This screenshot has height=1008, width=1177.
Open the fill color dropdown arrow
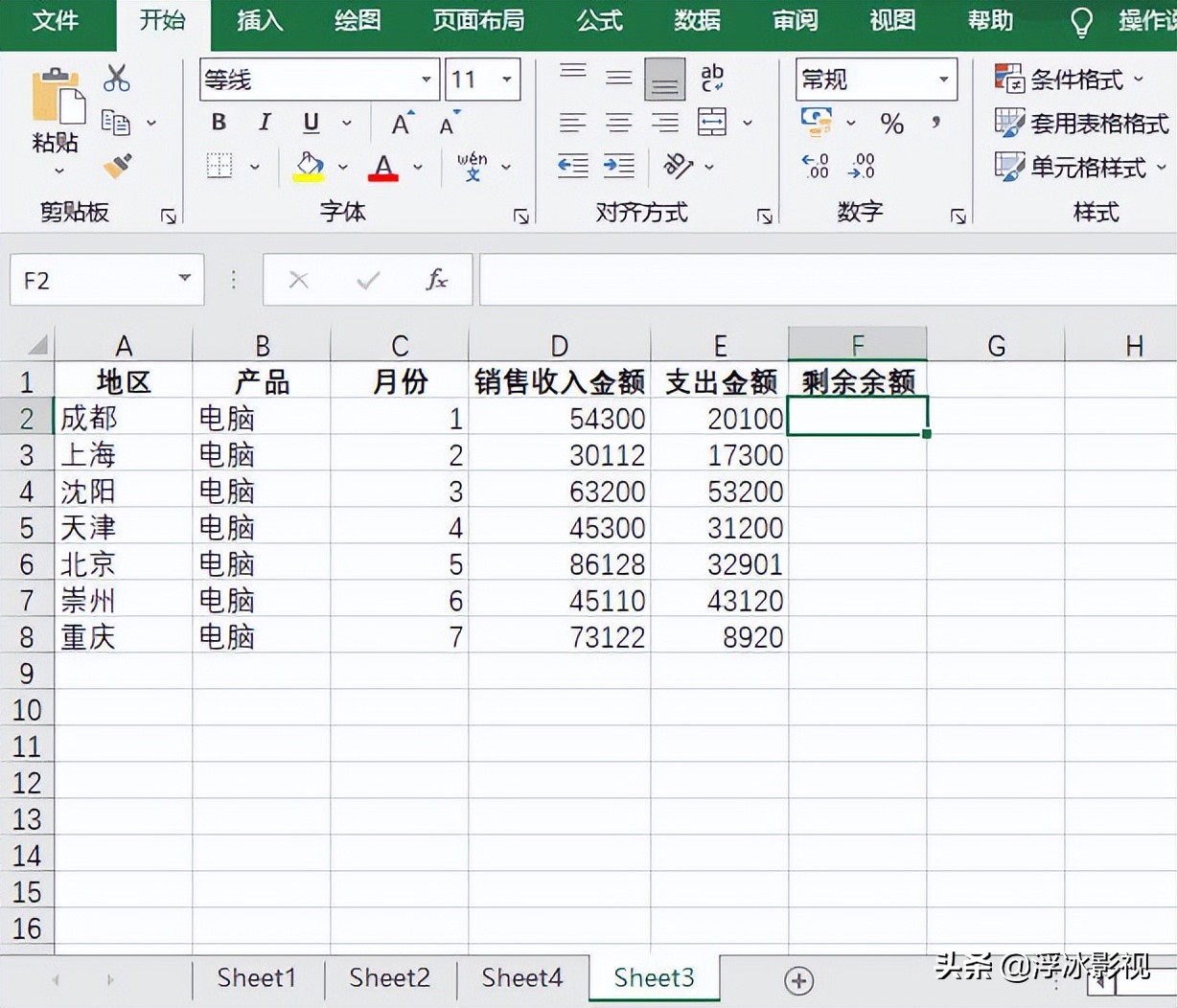pos(343,167)
